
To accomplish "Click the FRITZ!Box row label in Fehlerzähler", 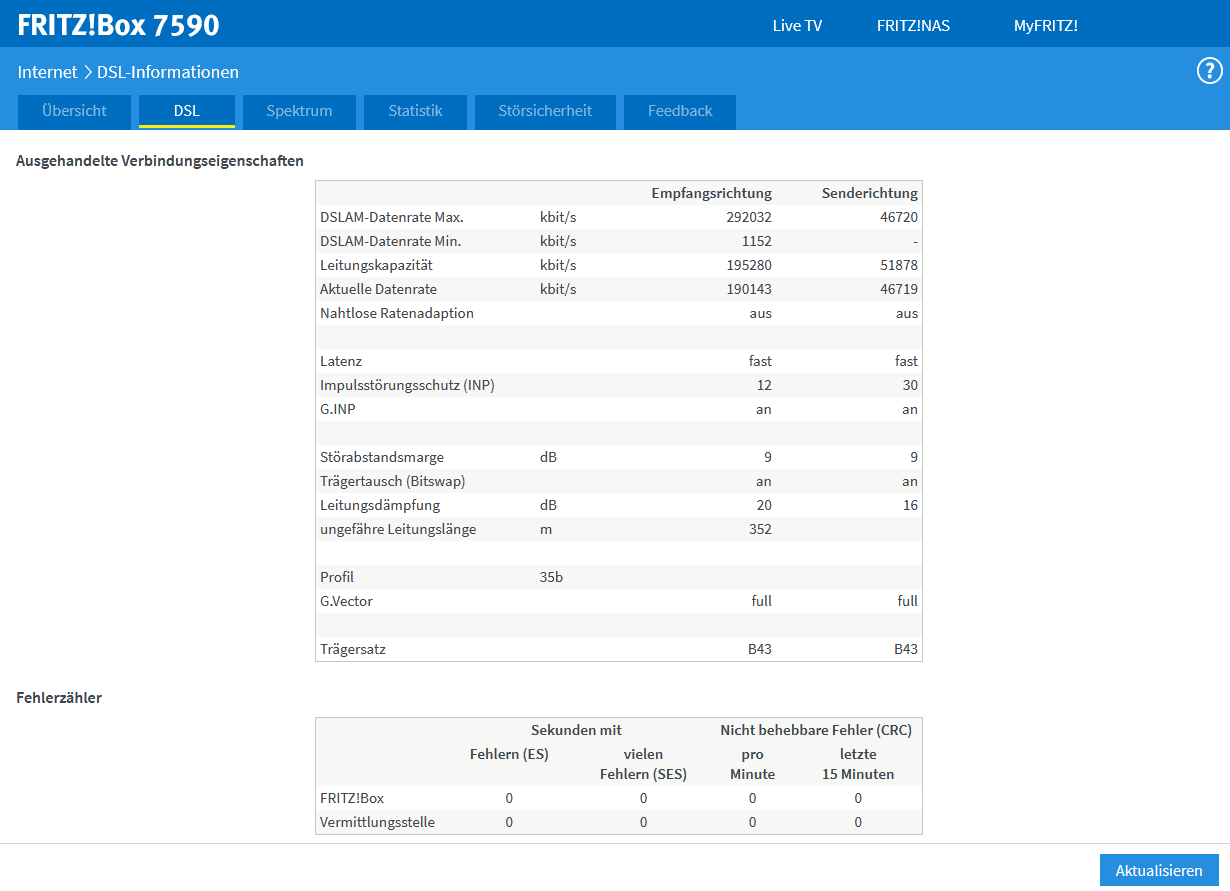I will point(352,798).
